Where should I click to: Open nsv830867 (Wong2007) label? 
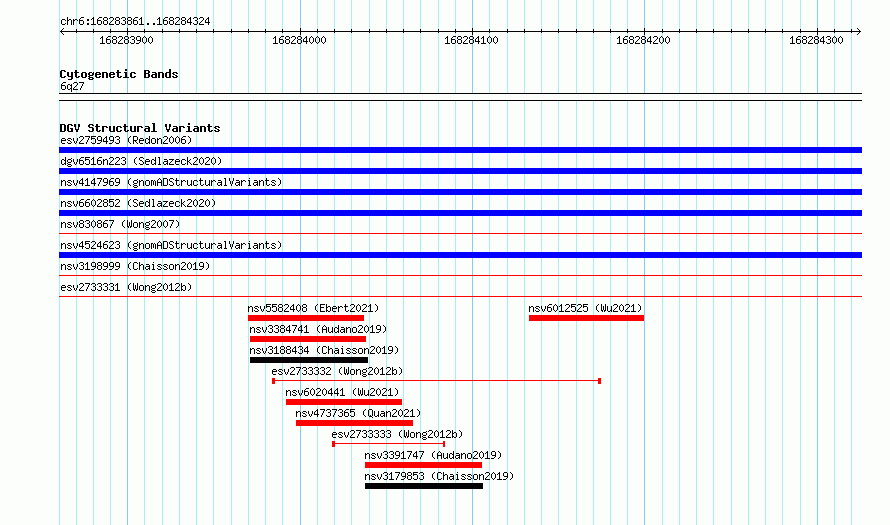120,224
